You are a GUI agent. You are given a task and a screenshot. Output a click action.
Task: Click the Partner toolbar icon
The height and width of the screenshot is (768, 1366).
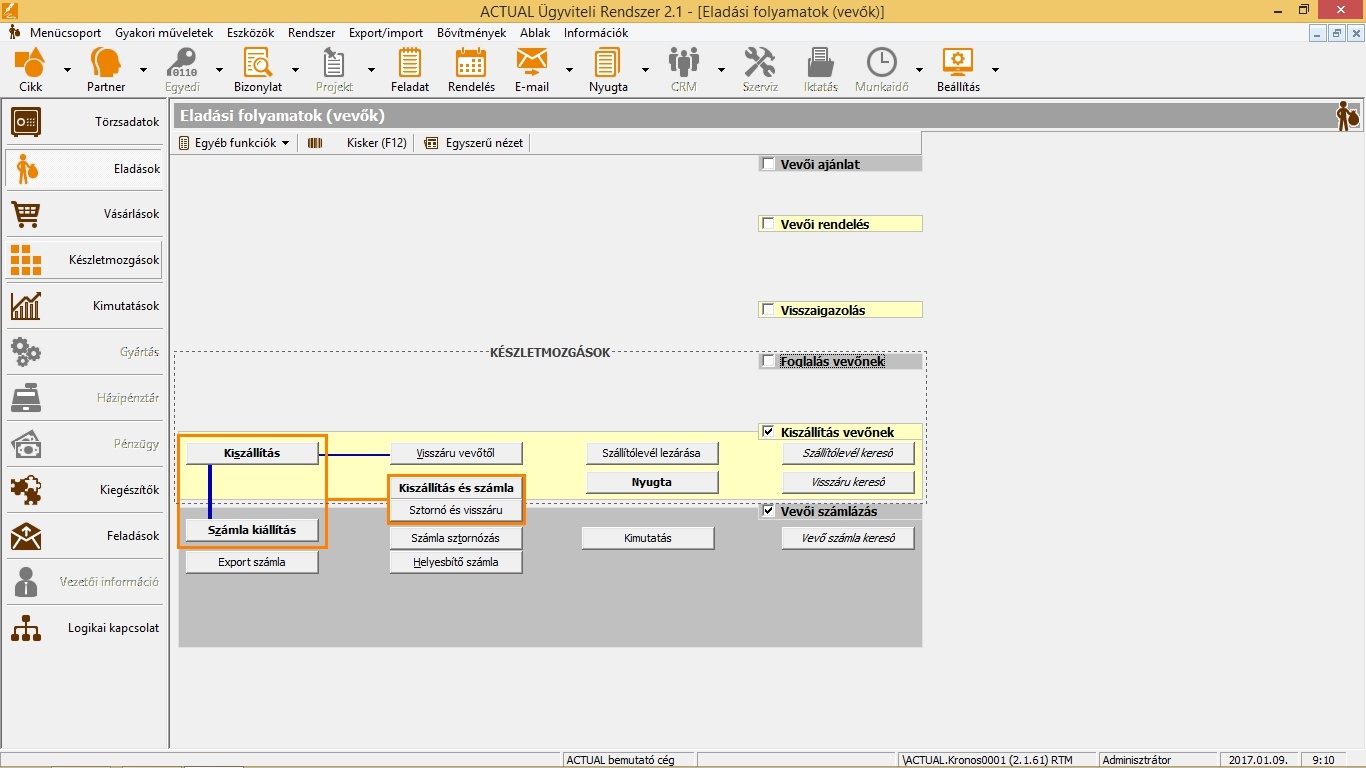[106, 64]
